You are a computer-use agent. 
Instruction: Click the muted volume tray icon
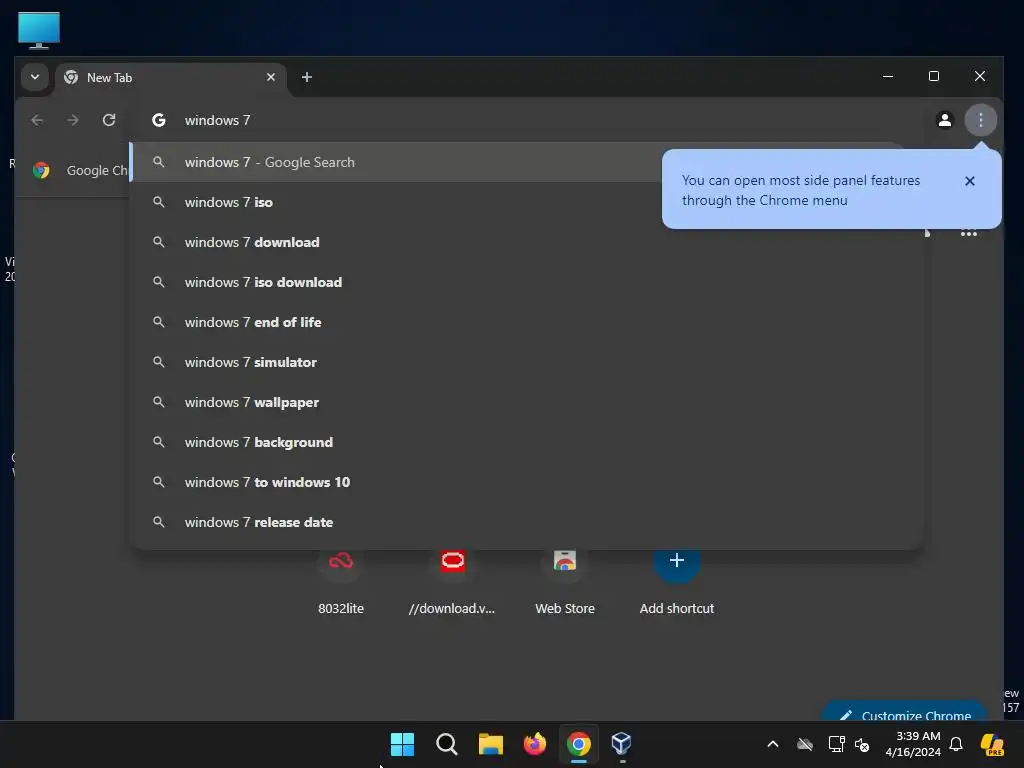[x=862, y=744]
